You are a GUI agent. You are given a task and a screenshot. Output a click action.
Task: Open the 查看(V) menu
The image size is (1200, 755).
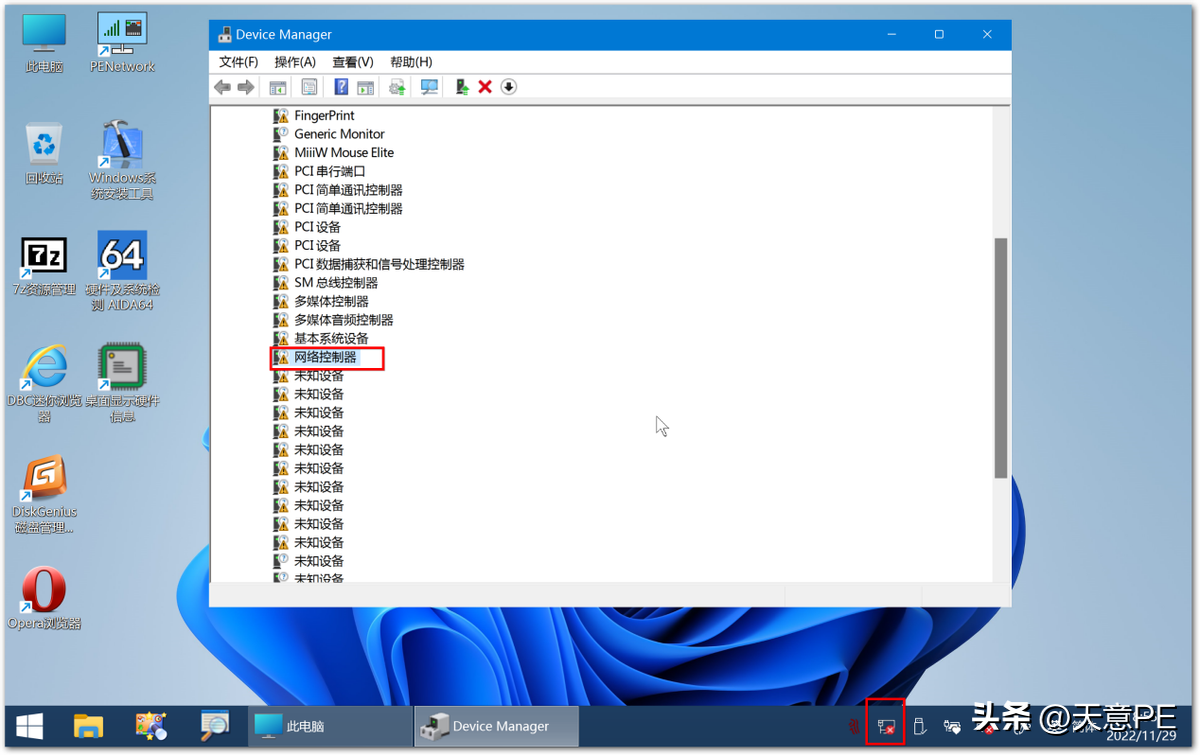(x=353, y=62)
